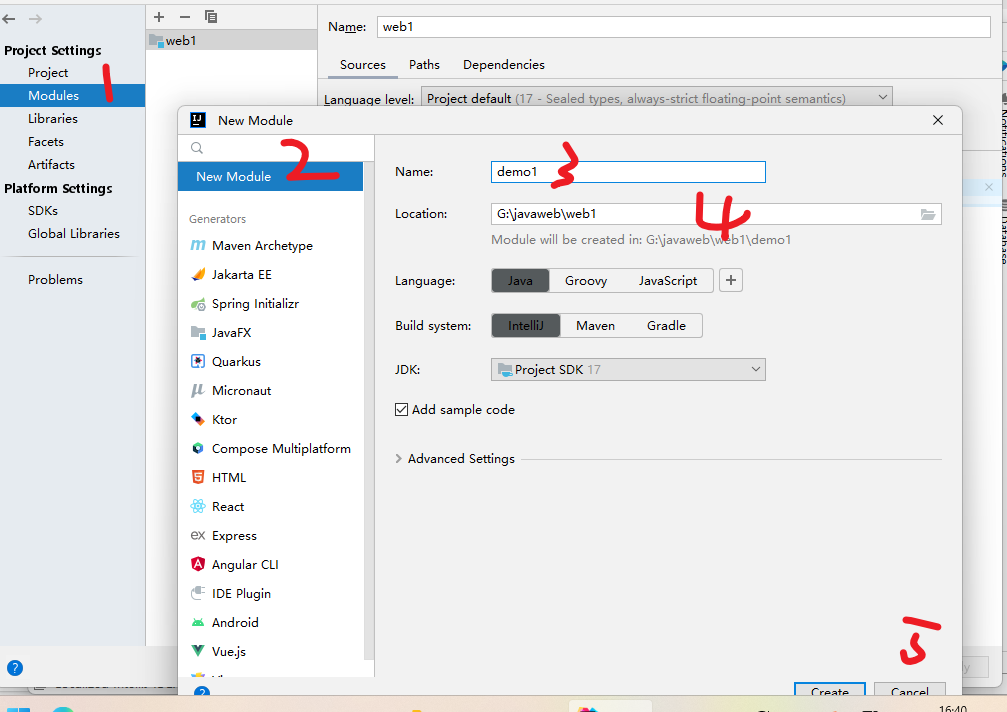Click the search field in New Module dialog

pos(276,148)
